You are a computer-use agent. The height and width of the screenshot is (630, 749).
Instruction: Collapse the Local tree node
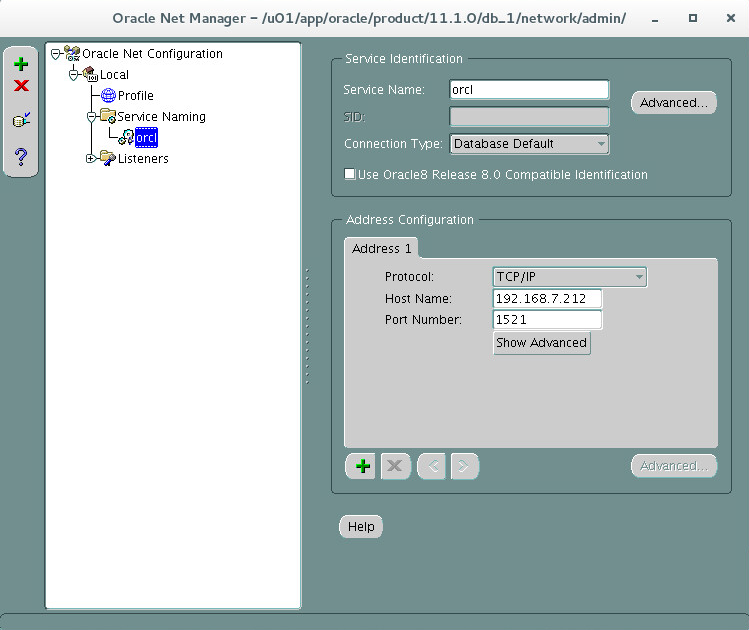[74, 75]
